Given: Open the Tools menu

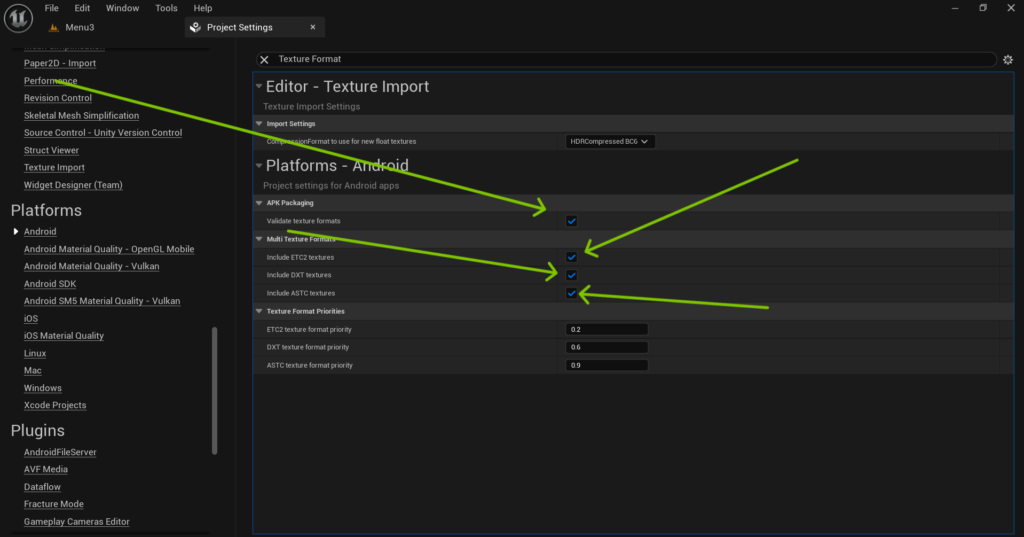Looking at the screenshot, I should click(166, 8).
